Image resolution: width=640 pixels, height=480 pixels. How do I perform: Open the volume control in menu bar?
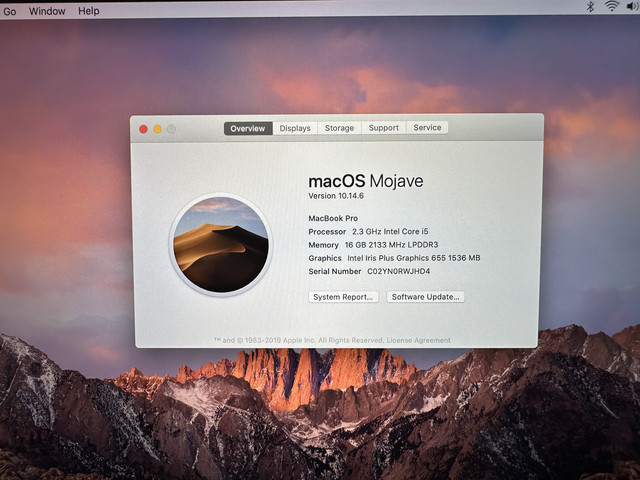632,6
